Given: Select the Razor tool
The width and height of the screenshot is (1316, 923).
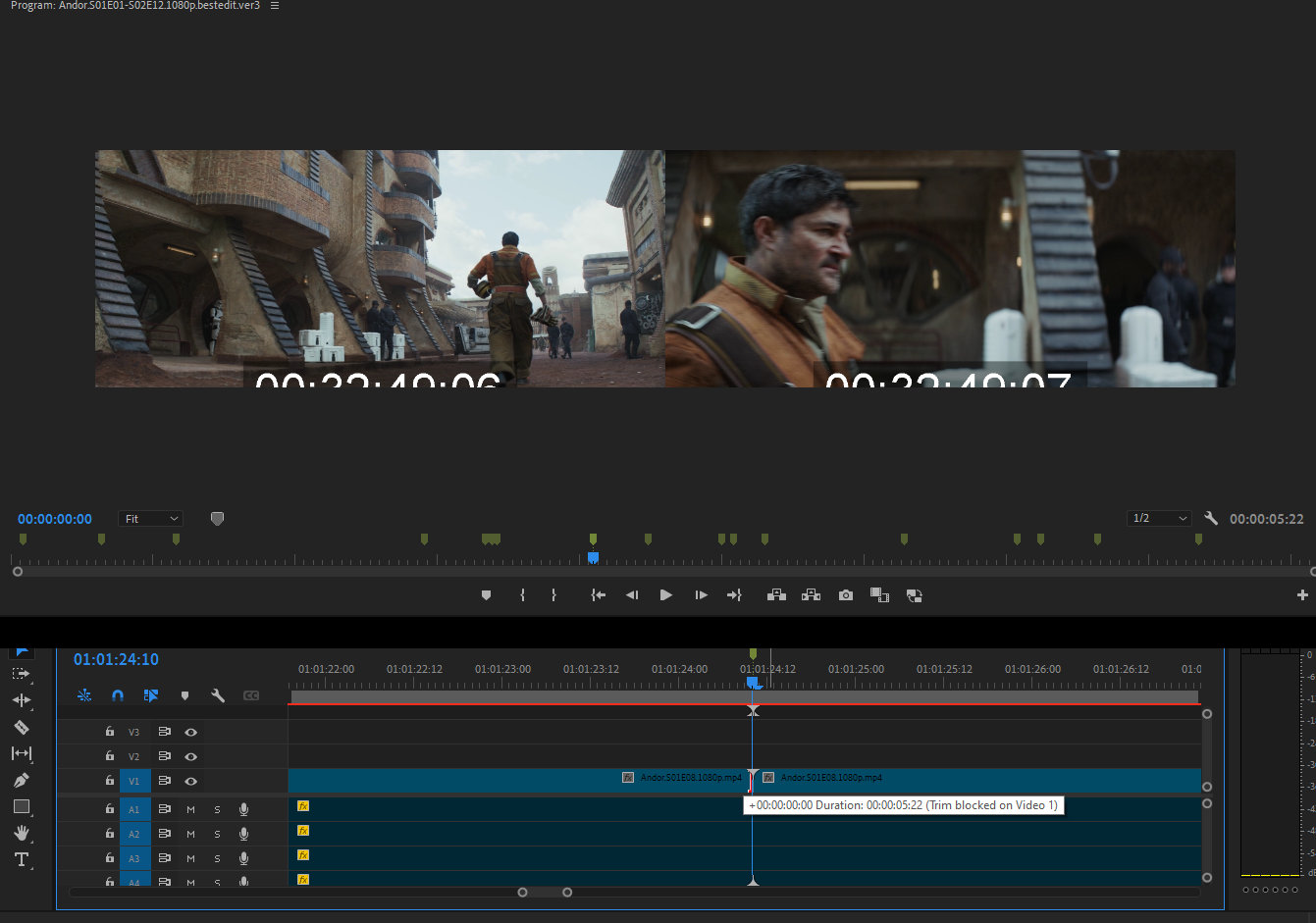Looking at the screenshot, I should point(21,727).
